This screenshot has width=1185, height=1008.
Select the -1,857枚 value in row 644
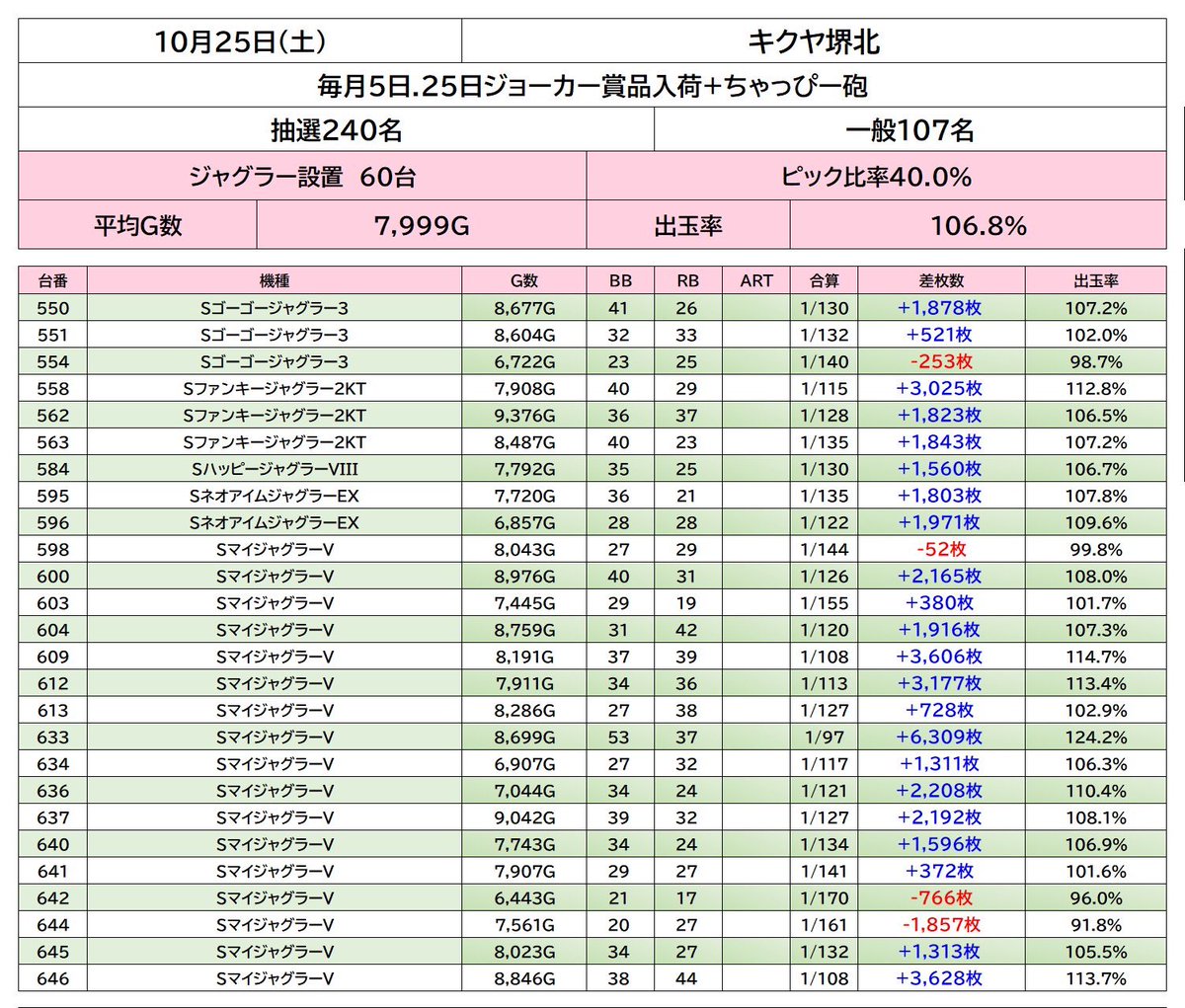pyautogui.click(x=941, y=925)
